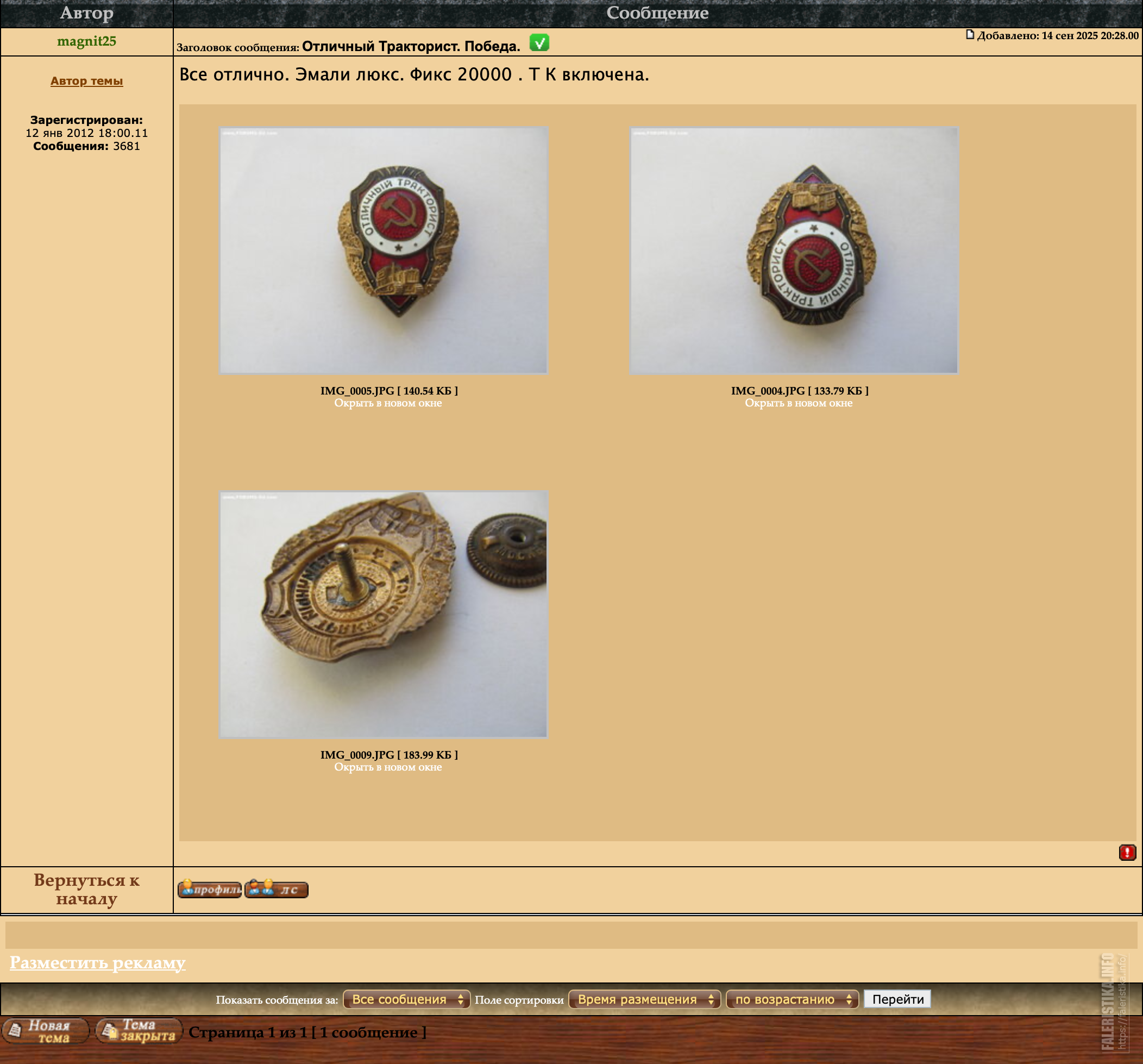Open the IMG_0005.JPG badge front thumbnail
The width and height of the screenshot is (1143, 1064).
383,250
